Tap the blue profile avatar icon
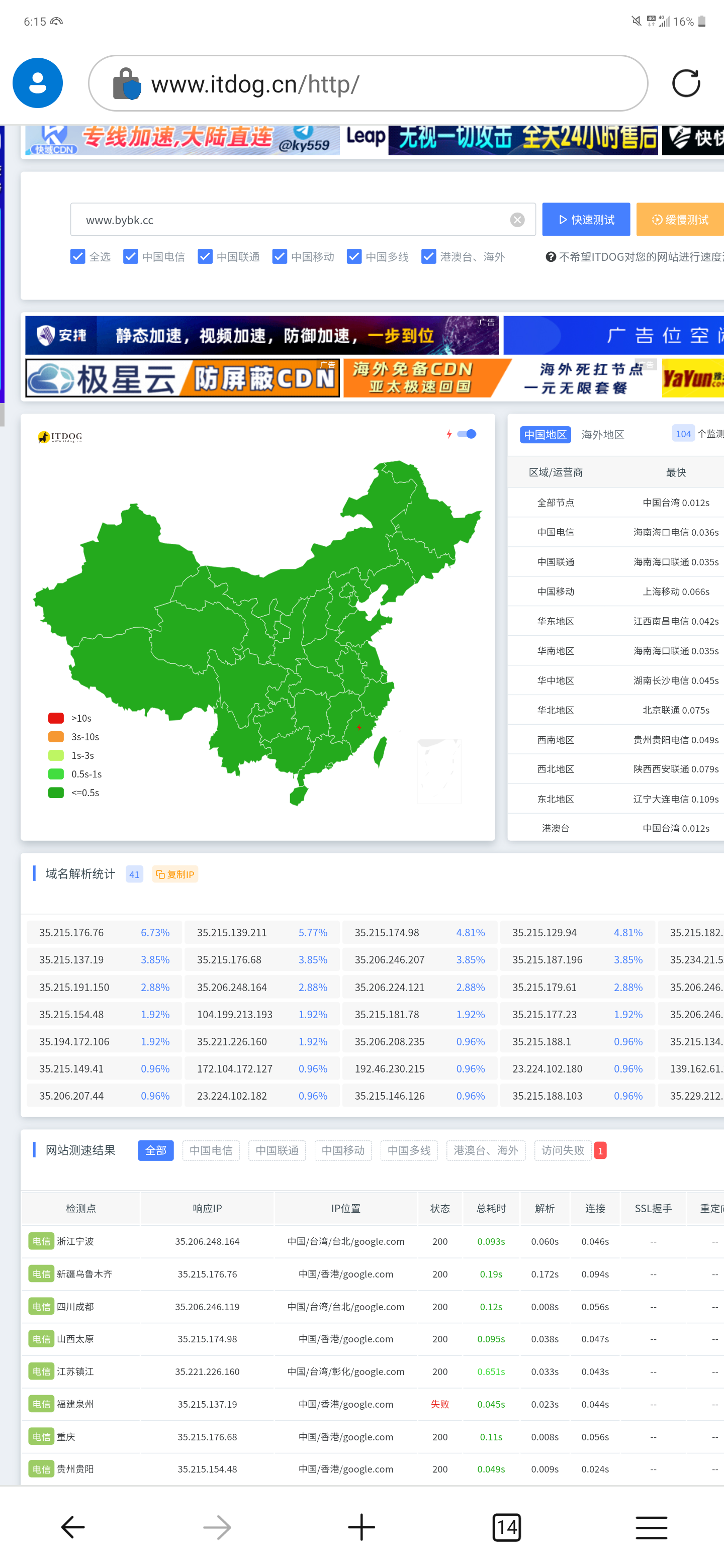This screenshot has height=1568, width=724. (38, 83)
